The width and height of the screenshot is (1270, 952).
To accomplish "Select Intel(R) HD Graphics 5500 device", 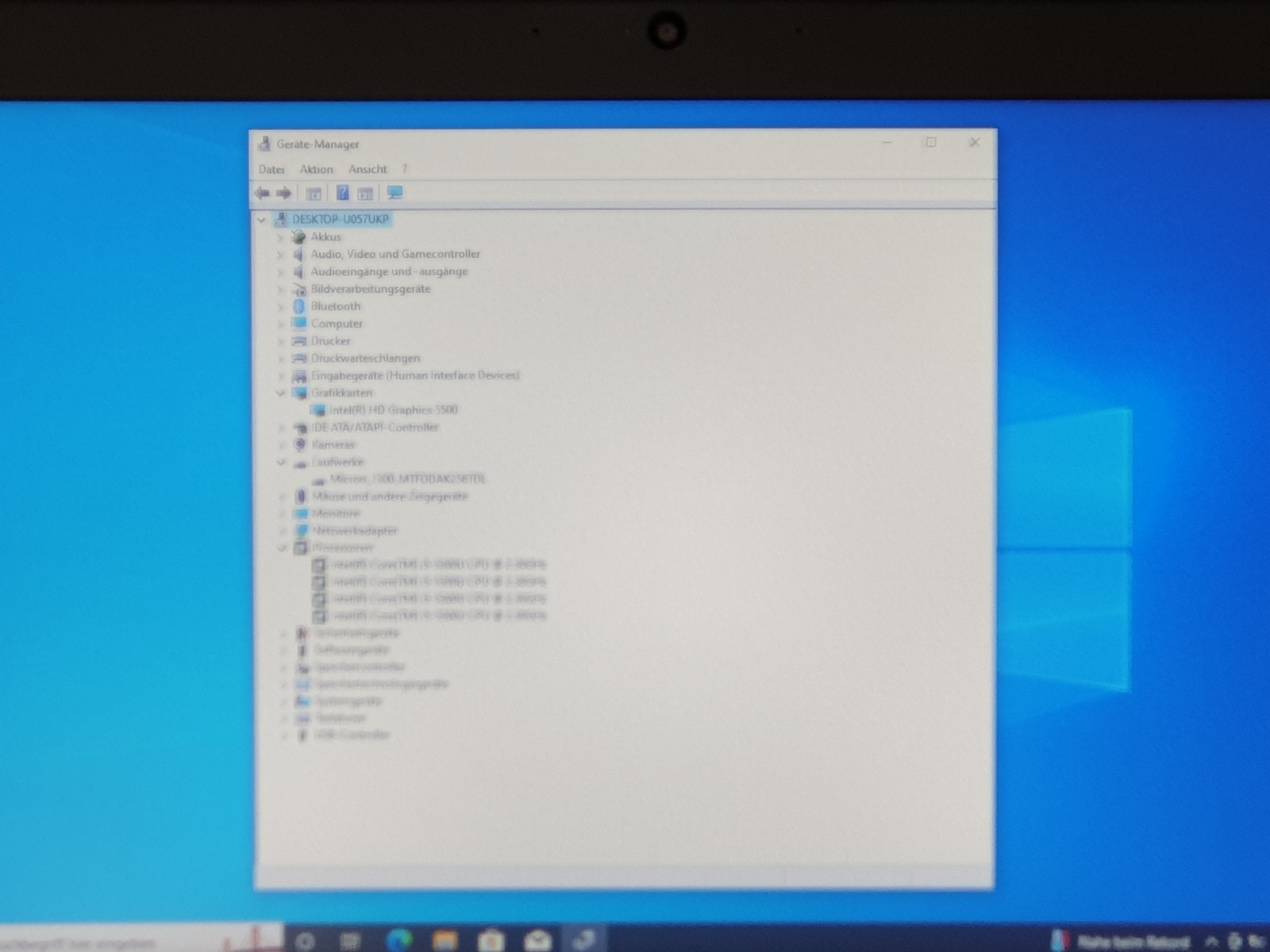I will point(393,410).
